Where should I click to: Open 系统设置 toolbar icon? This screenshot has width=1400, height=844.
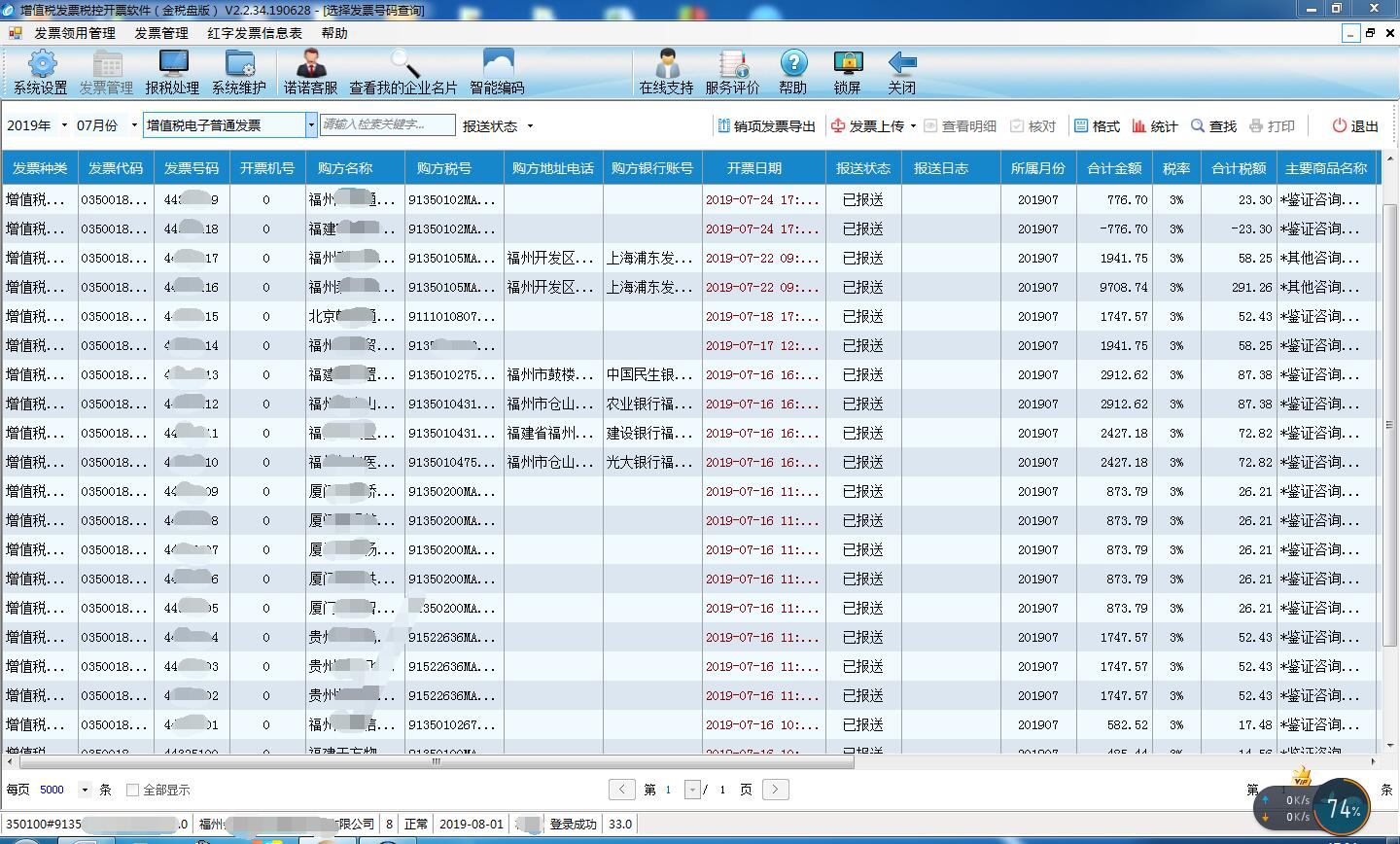point(41,72)
